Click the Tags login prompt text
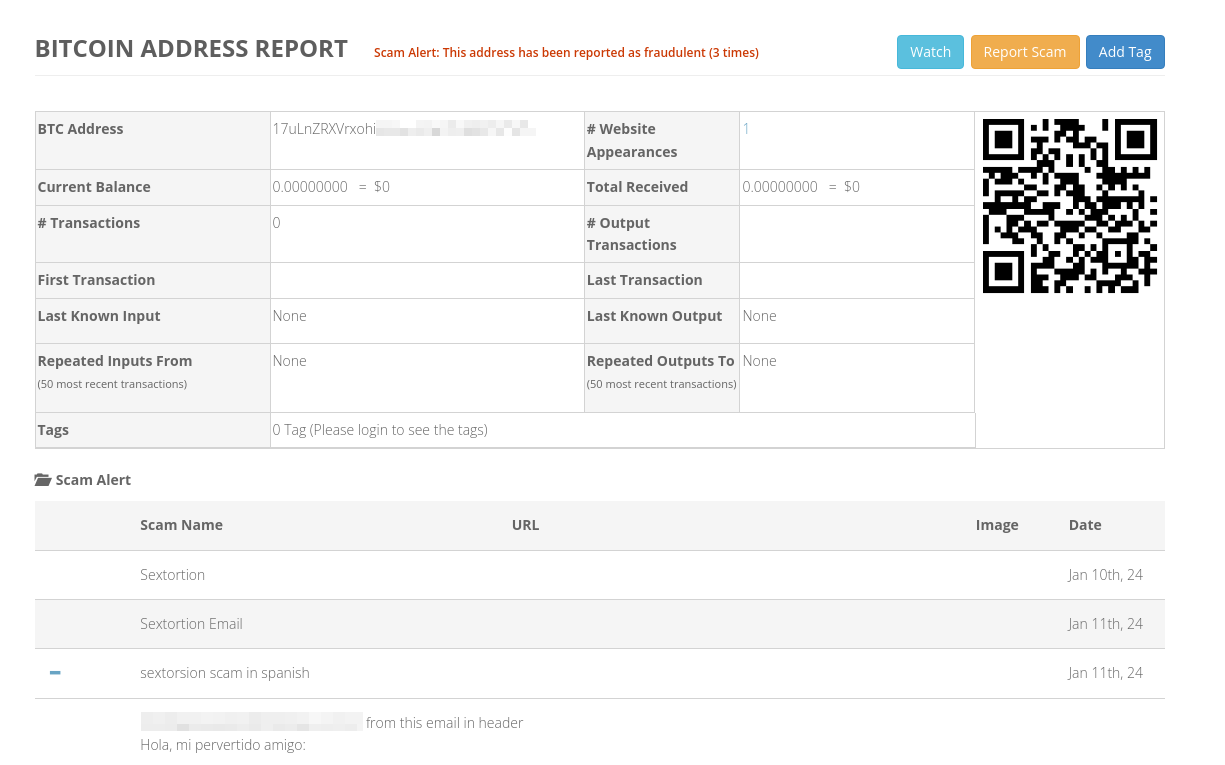This screenshot has width=1225, height=765. (x=380, y=430)
